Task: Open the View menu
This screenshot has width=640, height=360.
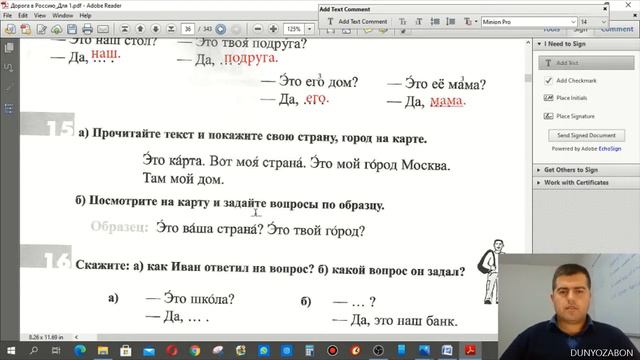Action: pyautogui.click(x=40, y=16)
